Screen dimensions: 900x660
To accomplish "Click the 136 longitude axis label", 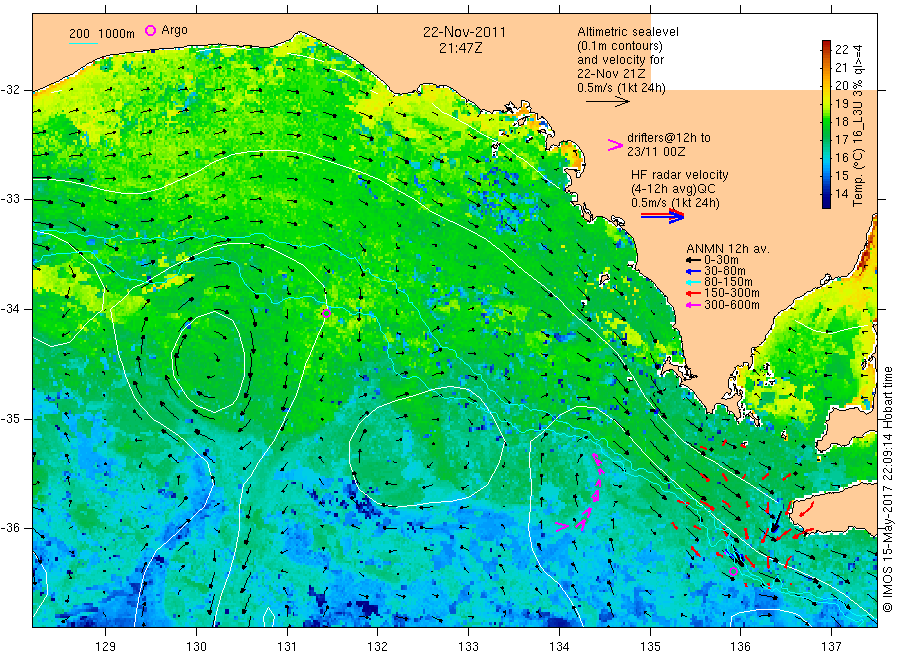I will click(740, 647).
